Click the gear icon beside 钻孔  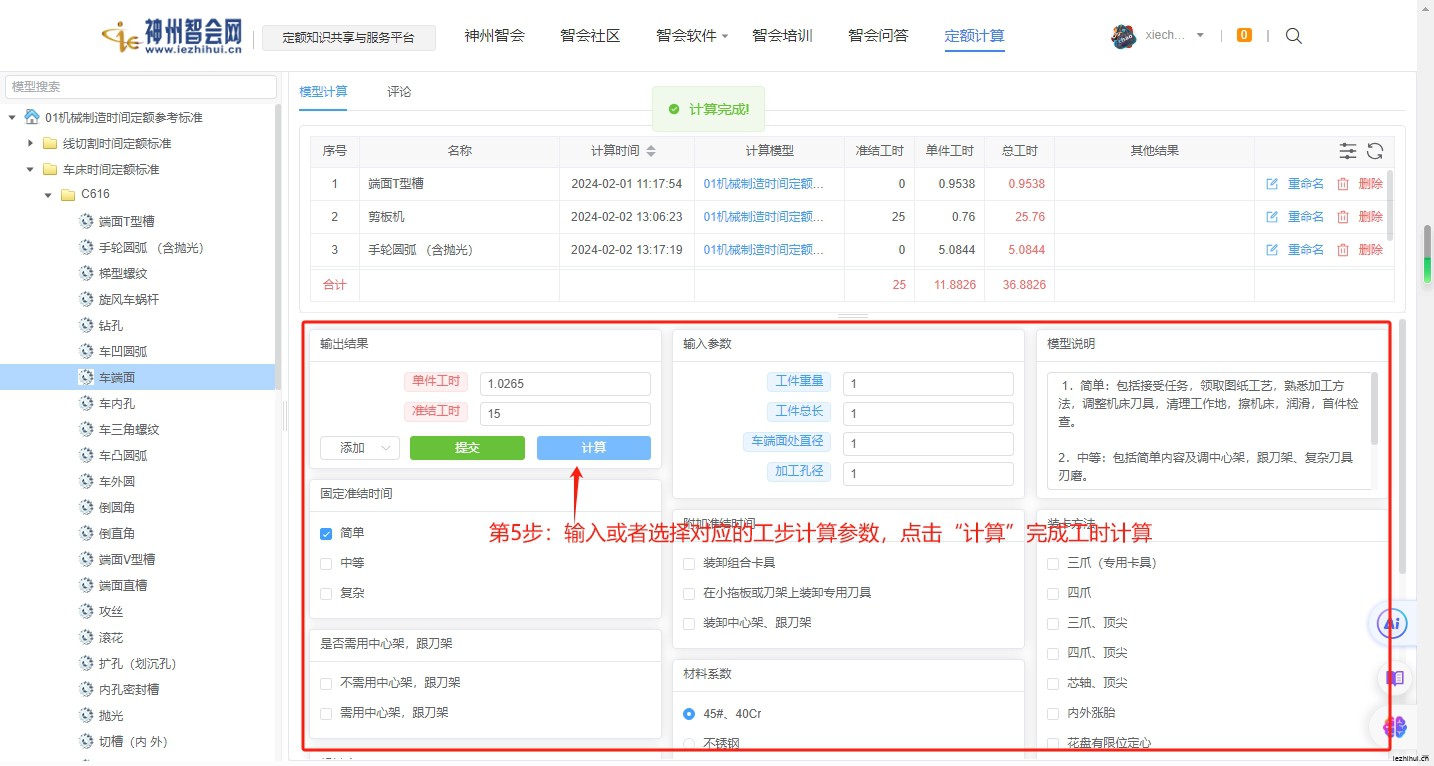(86, 326)
